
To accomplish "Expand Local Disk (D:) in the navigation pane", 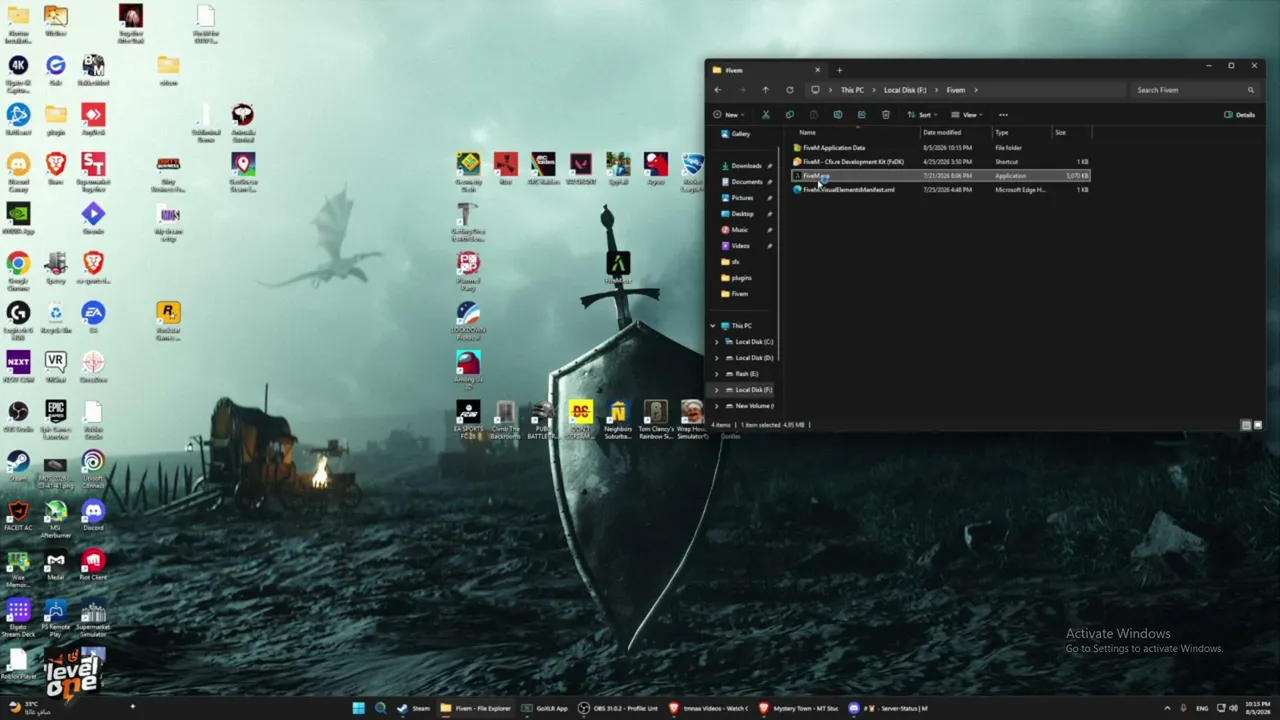I will pos(716,358).
